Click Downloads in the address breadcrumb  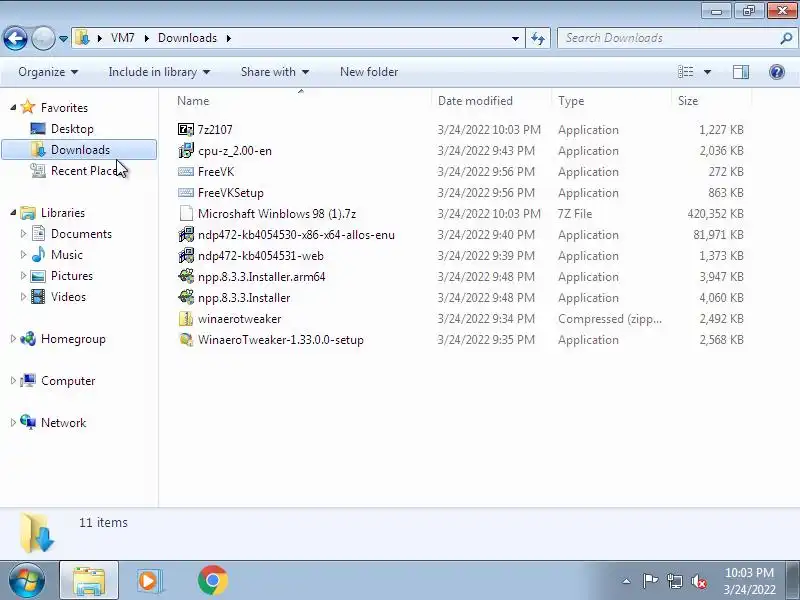point(187,38)
